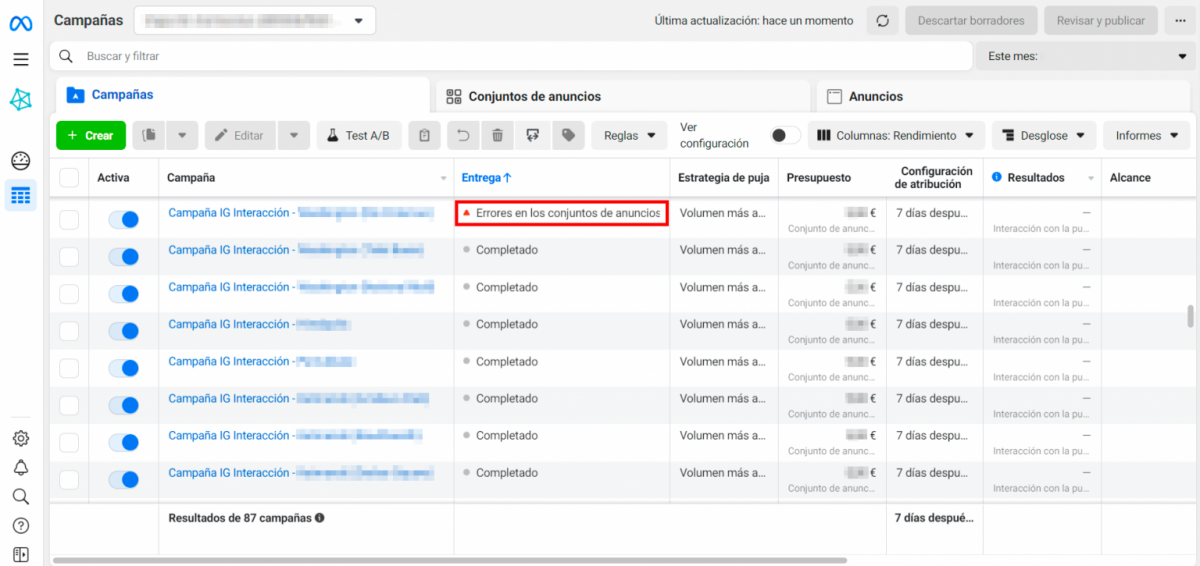The image size is (1200, 566).
Task: Click the sidebar search magnifier icon
Action: coord(21,496)
